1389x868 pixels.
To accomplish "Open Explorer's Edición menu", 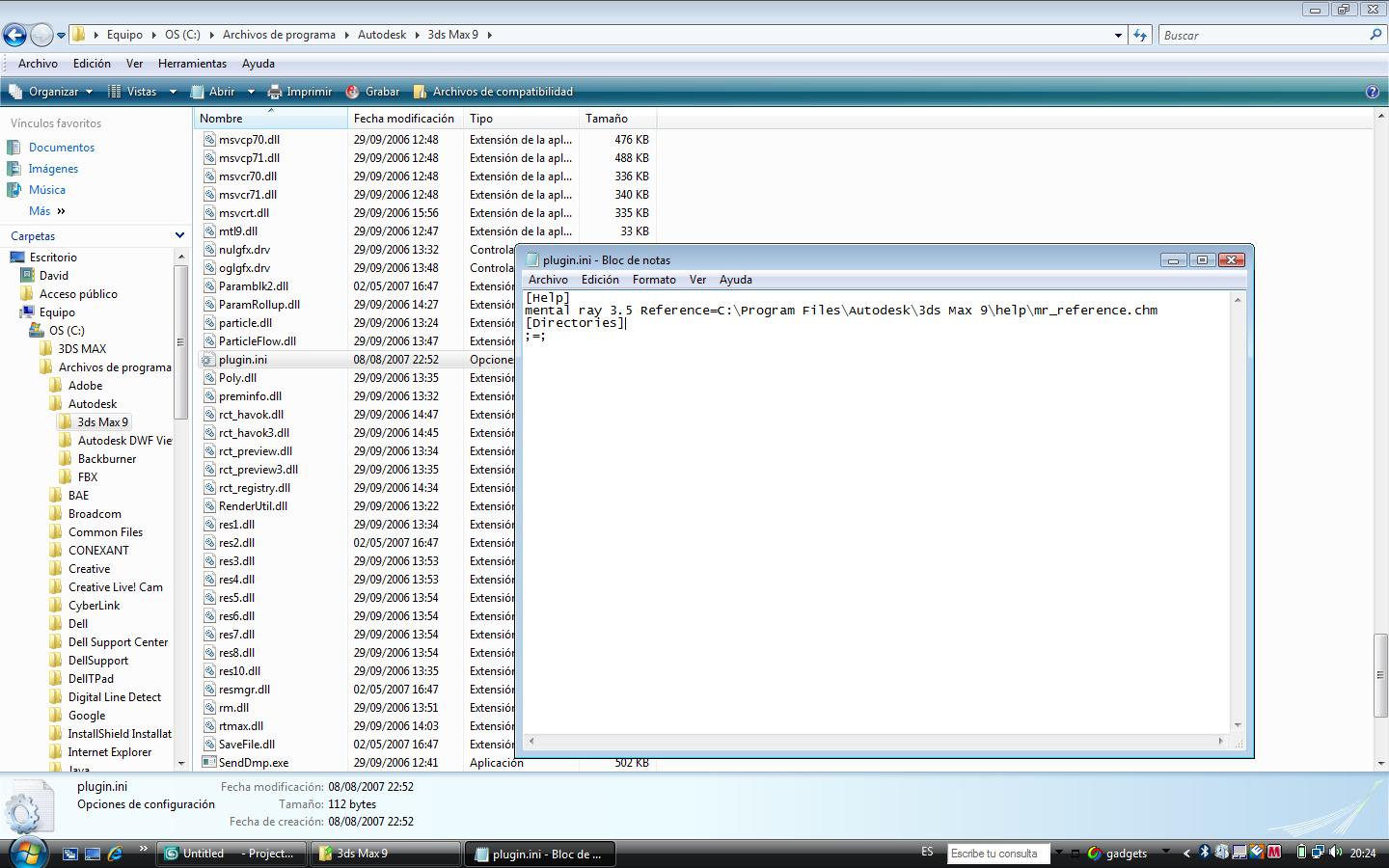I will click(92, 64).
